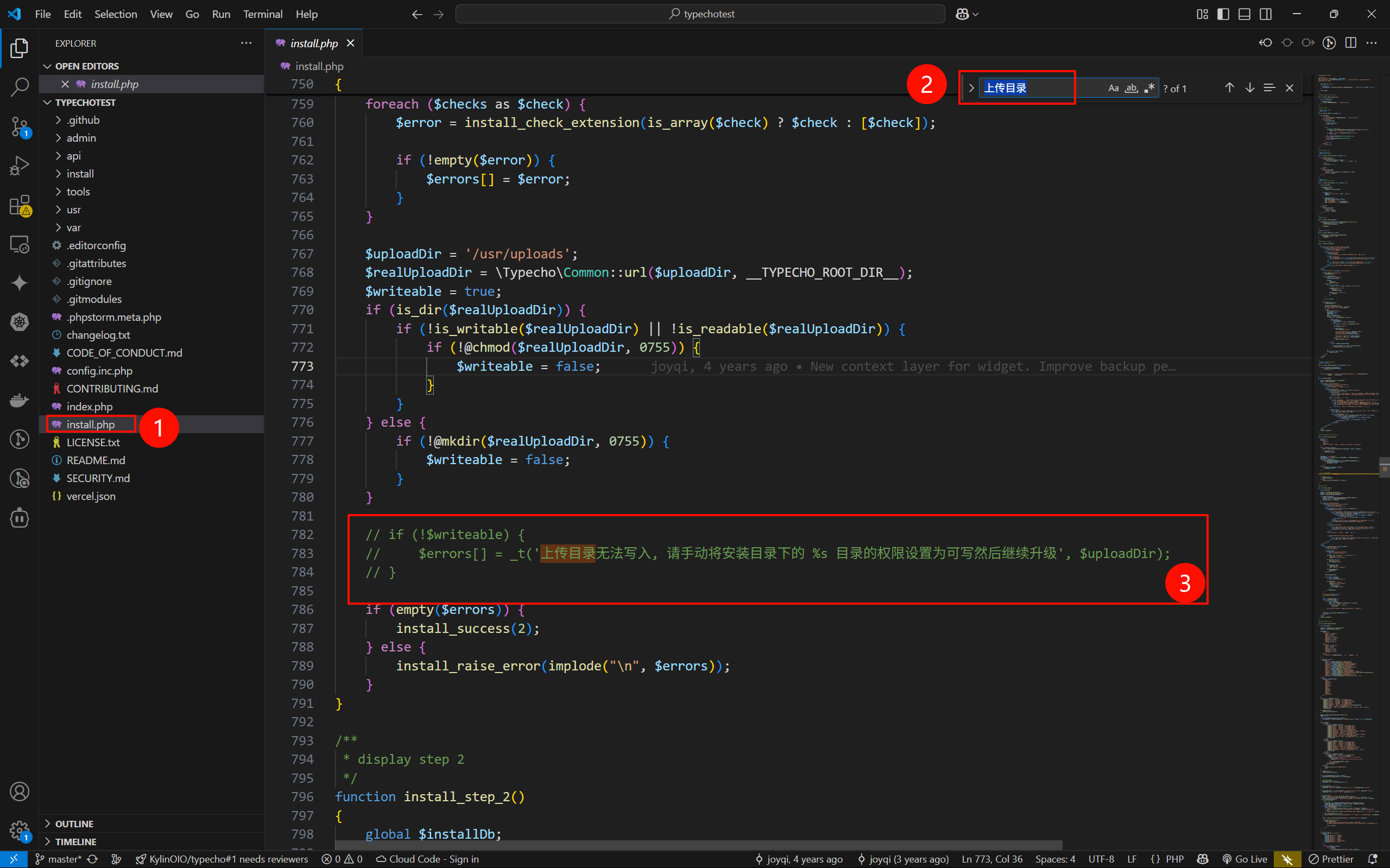Viewport: 1390px width, 868px height.
Task: Toggle Match Whole Word in find widget
Action: [x=1131, y=88]
